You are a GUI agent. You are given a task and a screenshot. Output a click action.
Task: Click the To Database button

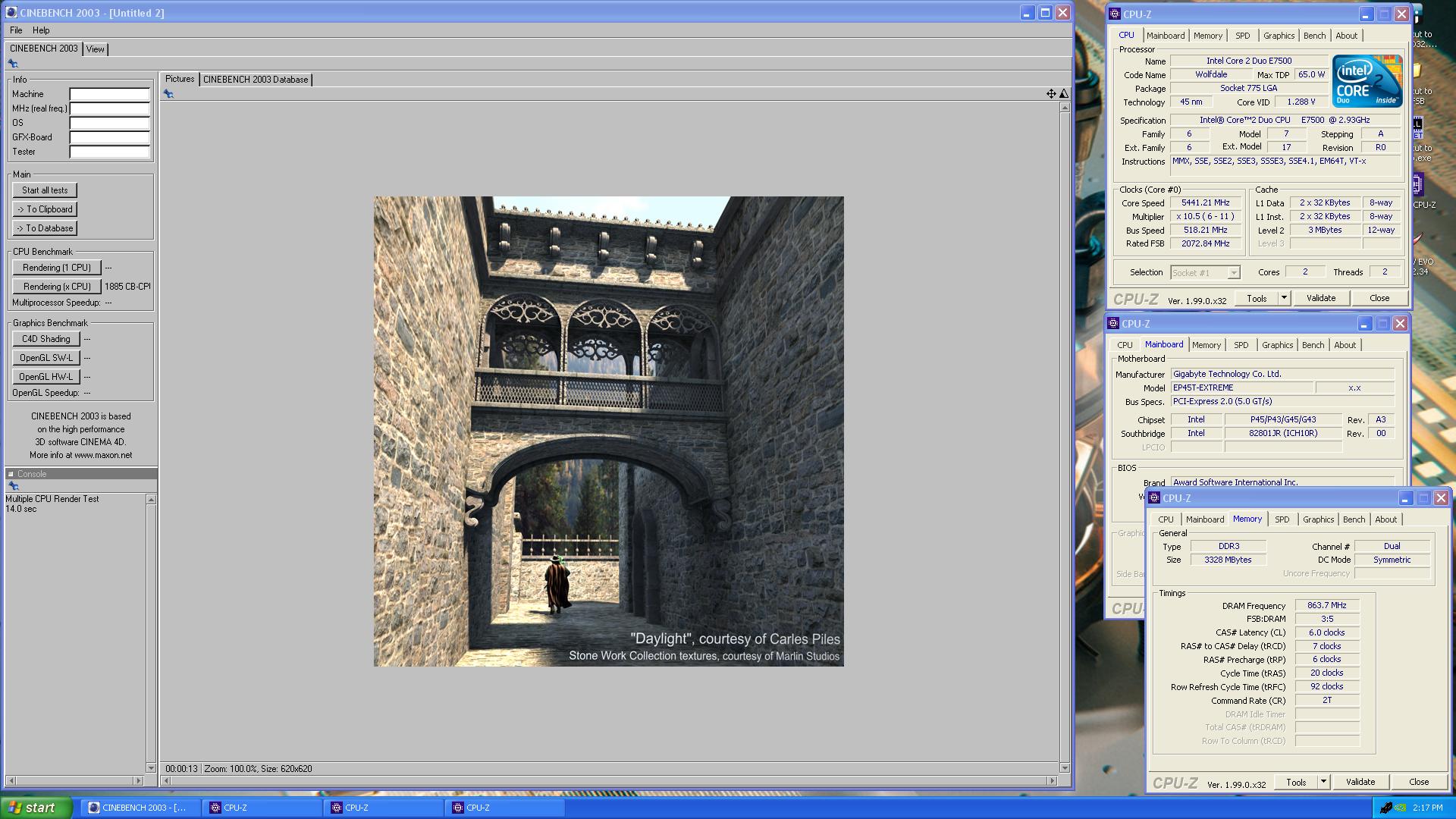point(45,228)
